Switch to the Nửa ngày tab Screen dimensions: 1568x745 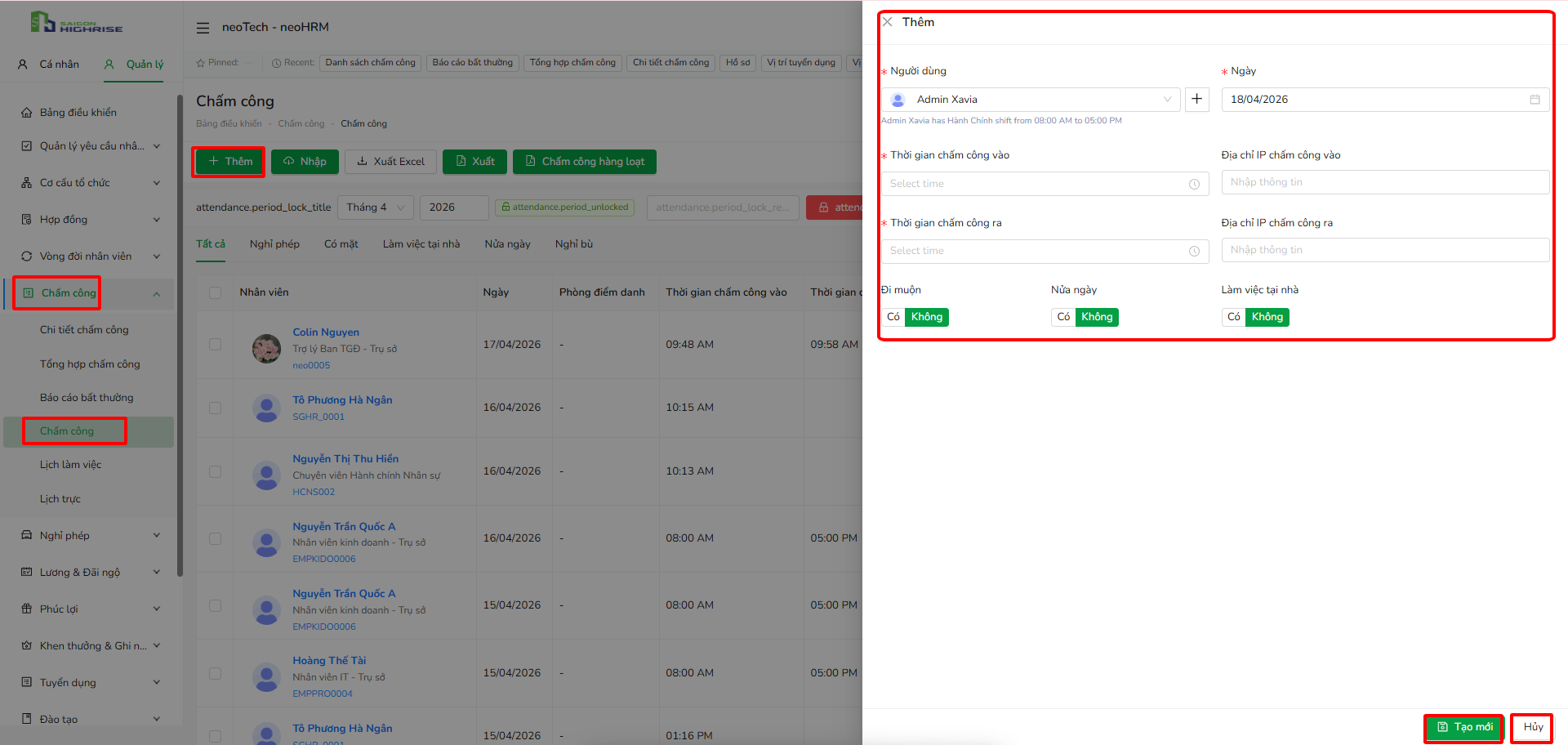point(507,244)
